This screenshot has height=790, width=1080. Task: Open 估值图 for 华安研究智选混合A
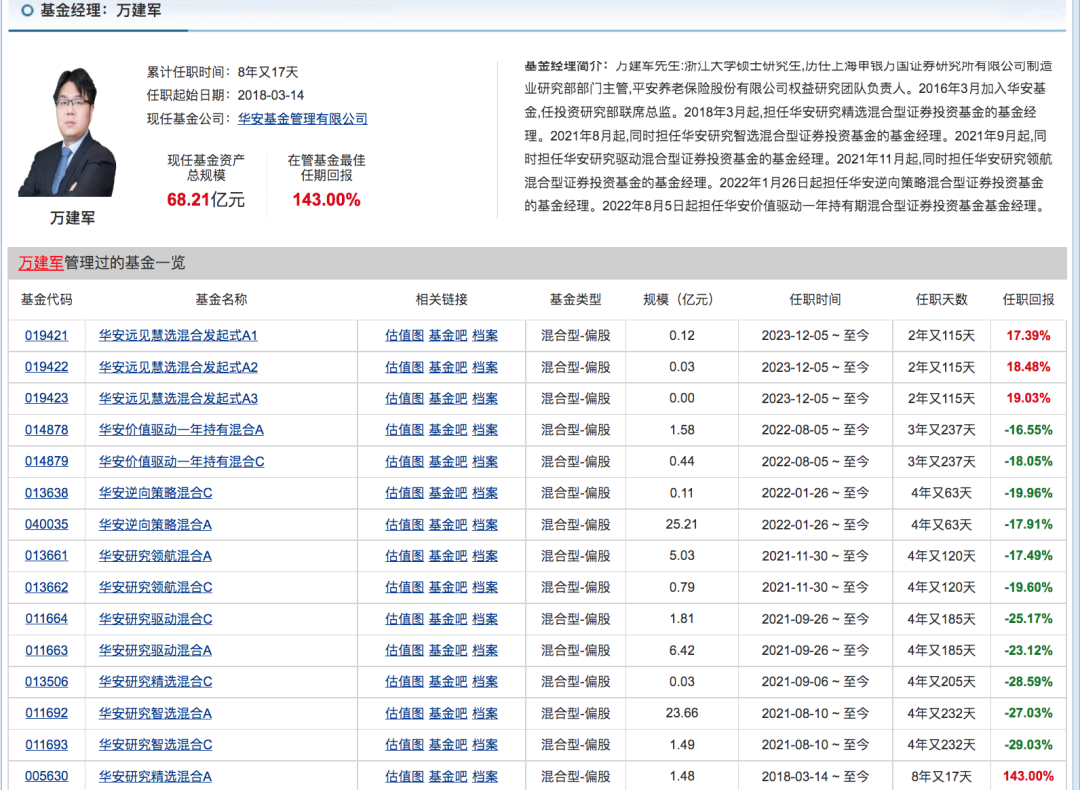pyautogui.click(x=404, y=713)
